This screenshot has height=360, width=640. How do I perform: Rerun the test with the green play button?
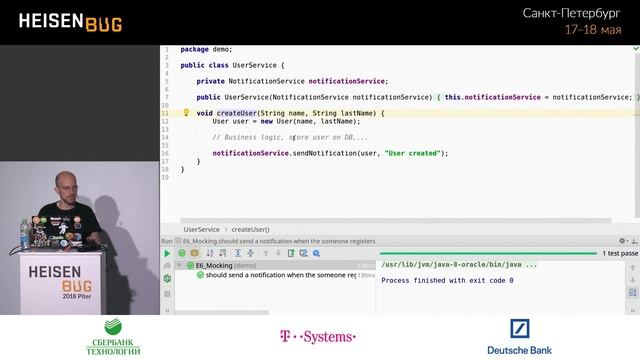(167, 253)
